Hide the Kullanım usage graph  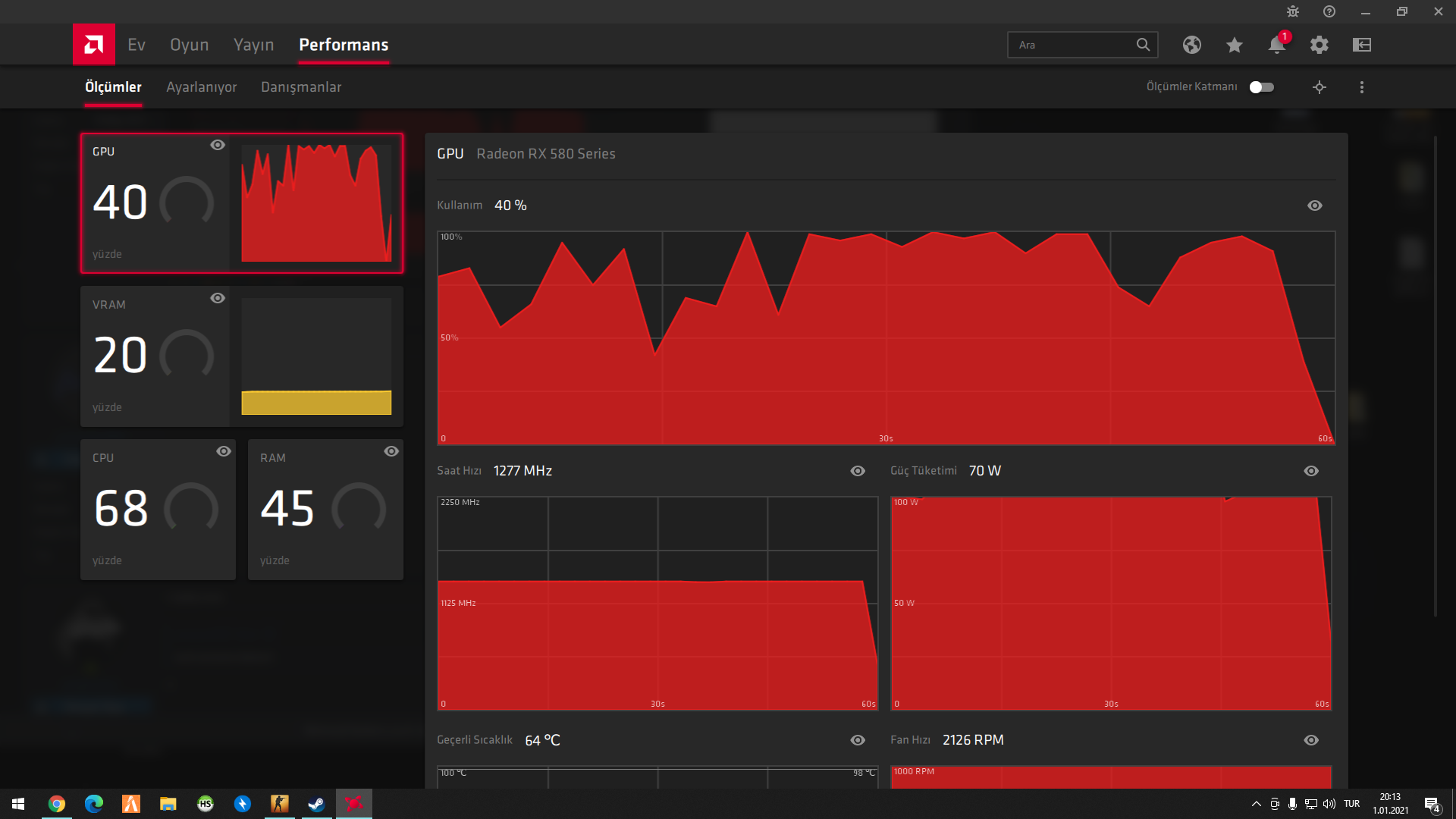[x=1315, y=206]
